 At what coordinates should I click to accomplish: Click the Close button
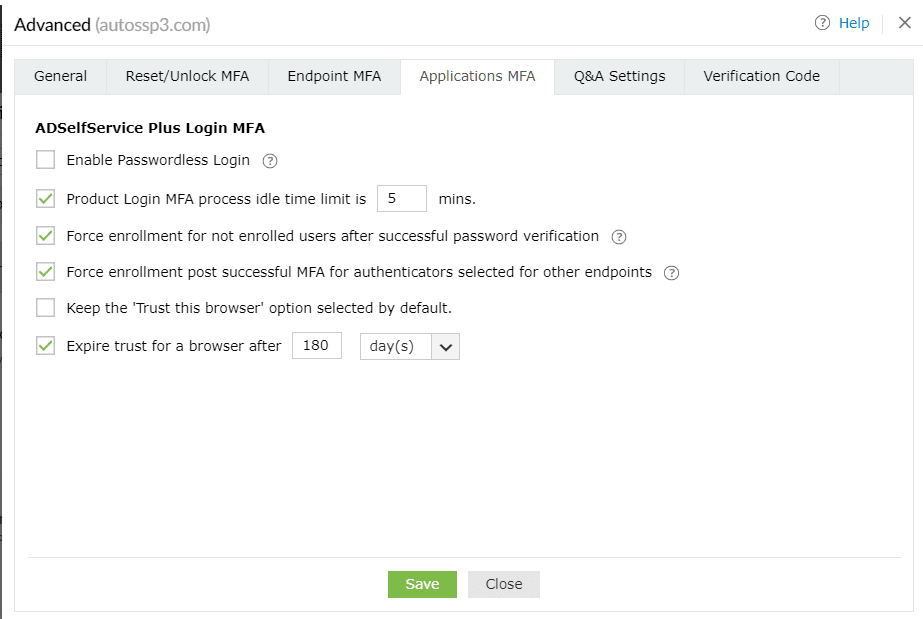(x=504, y=584)
